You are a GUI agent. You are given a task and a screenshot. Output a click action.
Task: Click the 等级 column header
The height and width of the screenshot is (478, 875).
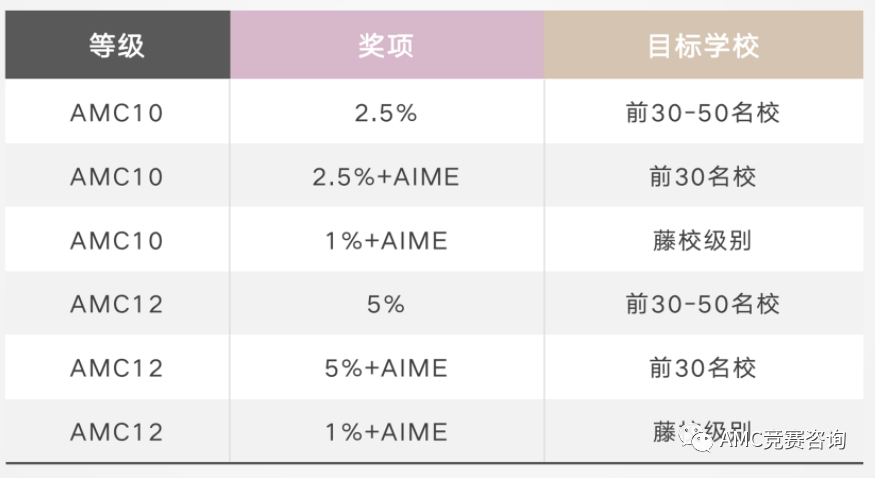117,45
